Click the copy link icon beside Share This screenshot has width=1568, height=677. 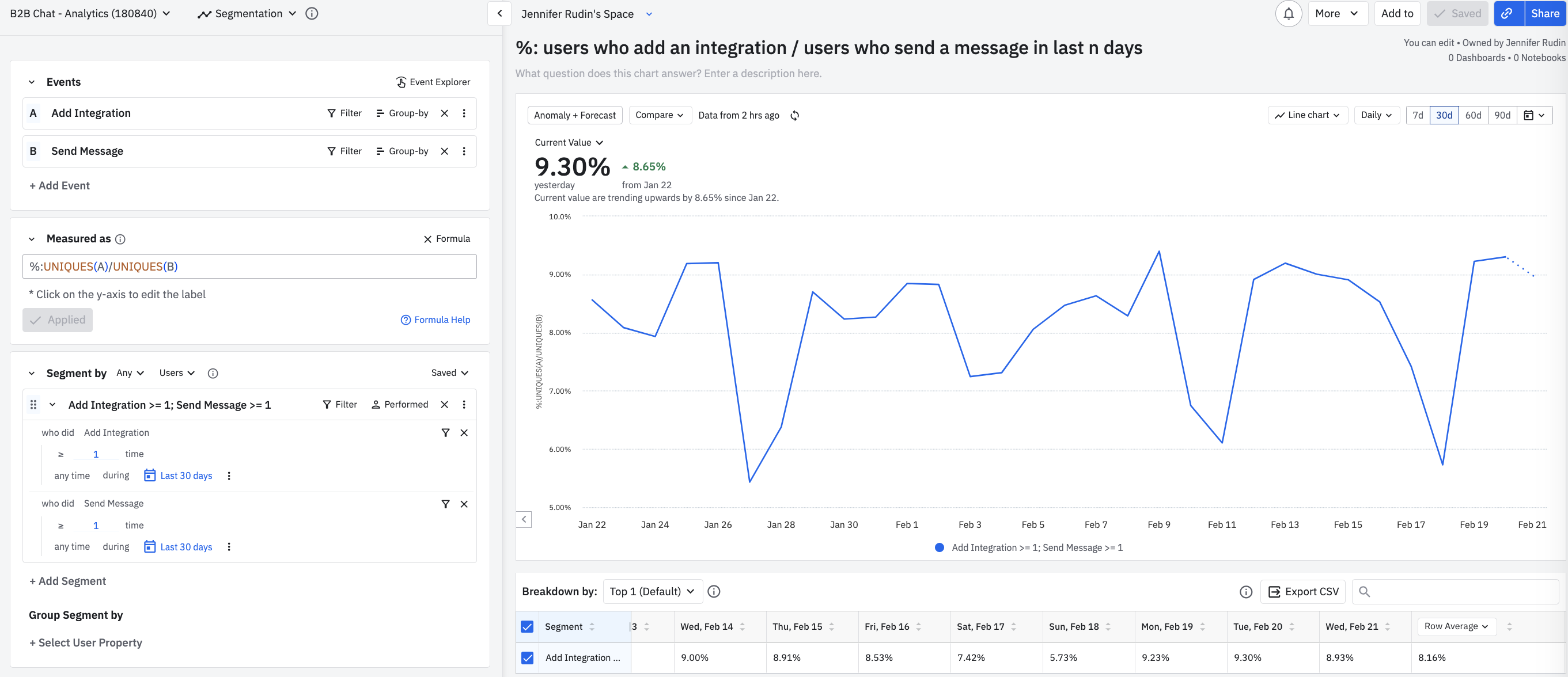tap(1508, 13)
